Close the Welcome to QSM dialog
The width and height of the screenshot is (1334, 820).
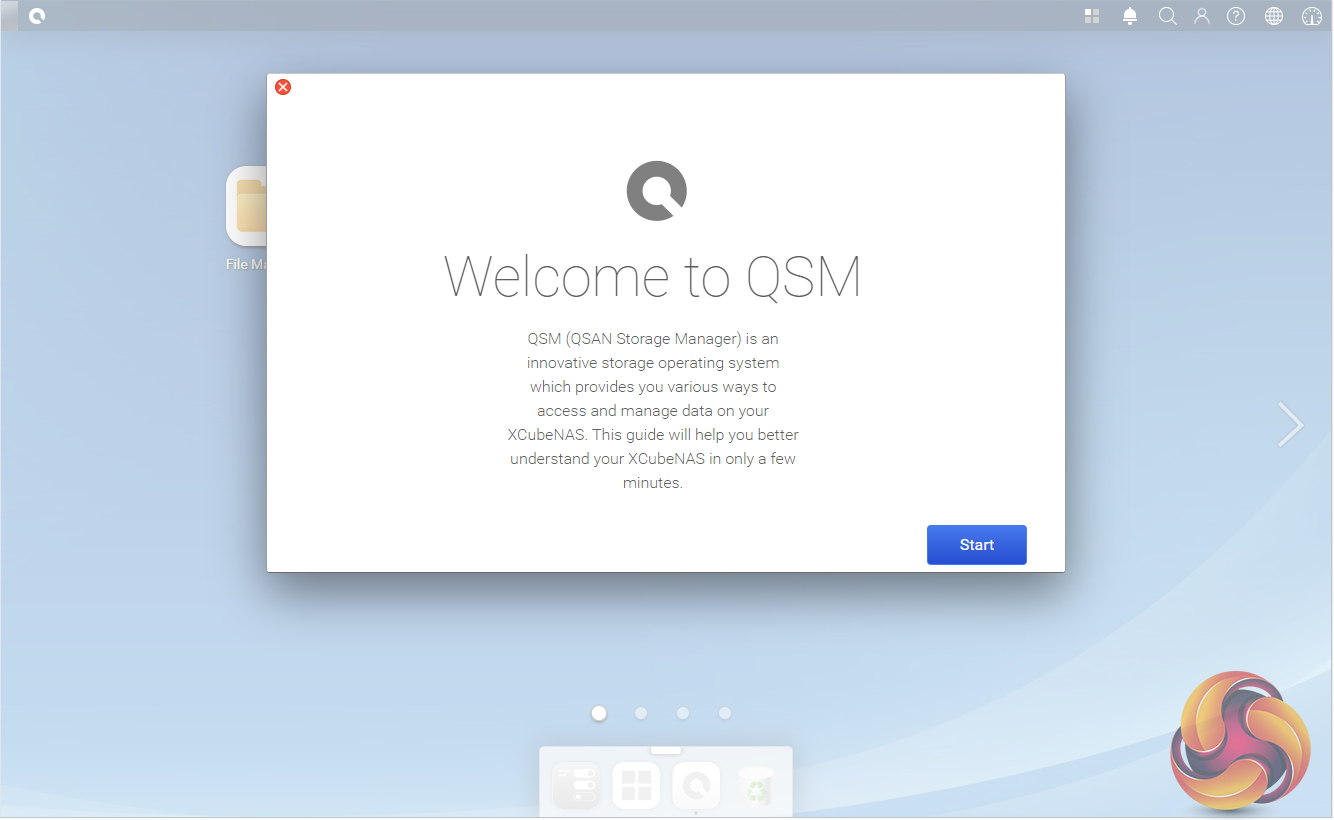(283, 87)
